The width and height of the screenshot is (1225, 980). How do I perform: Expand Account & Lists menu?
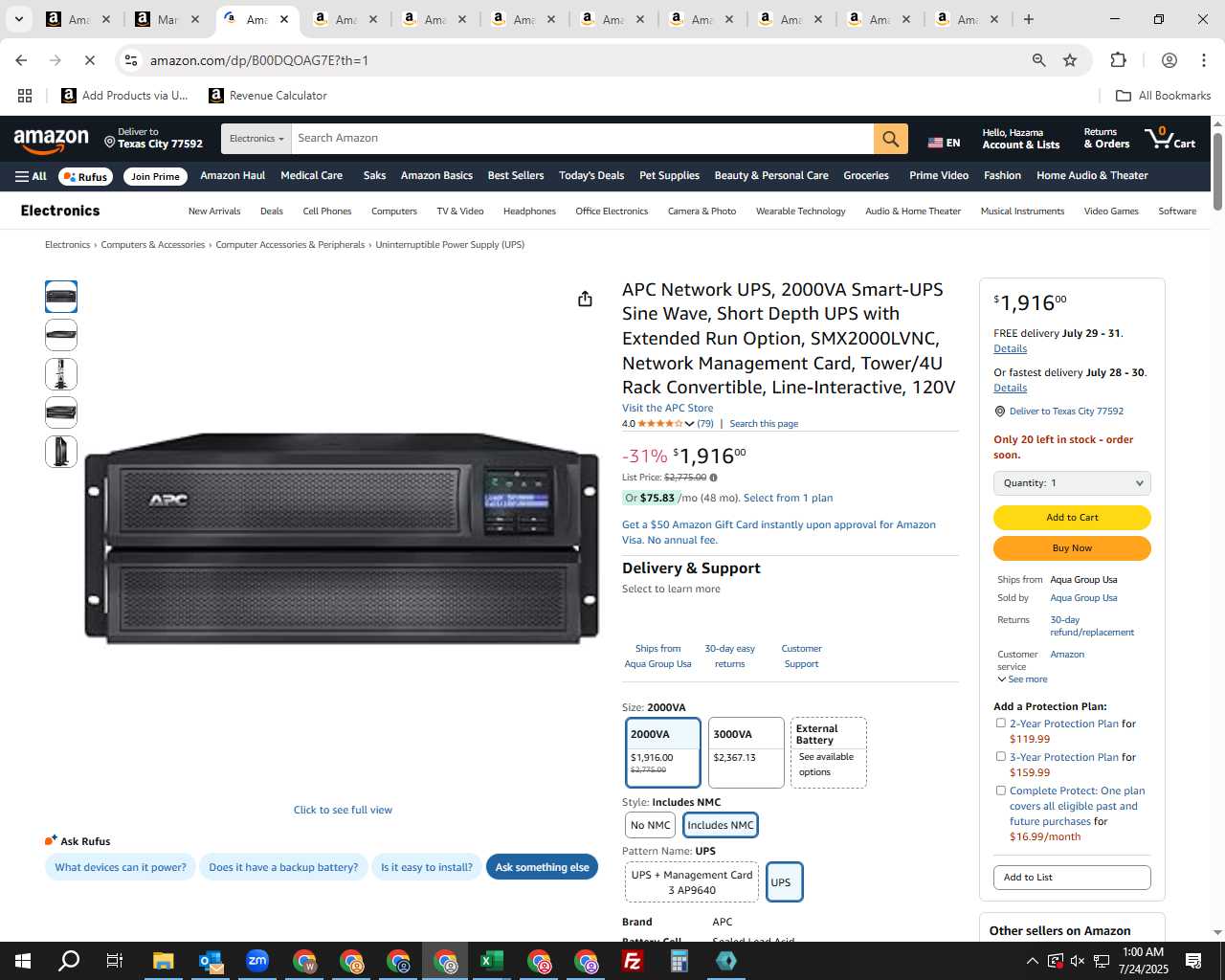click(1020, 139)
